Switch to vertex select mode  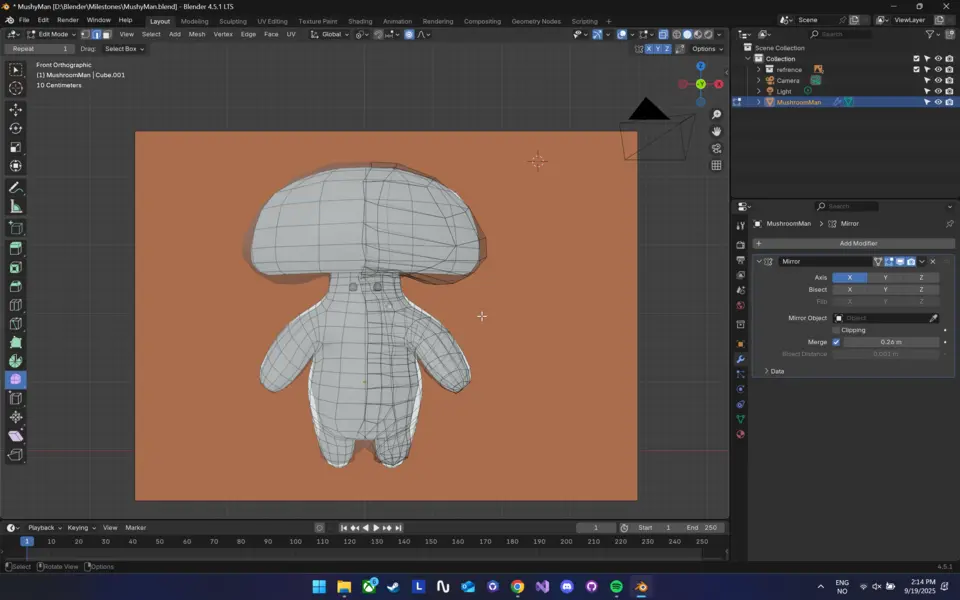[x=86, y=35]
